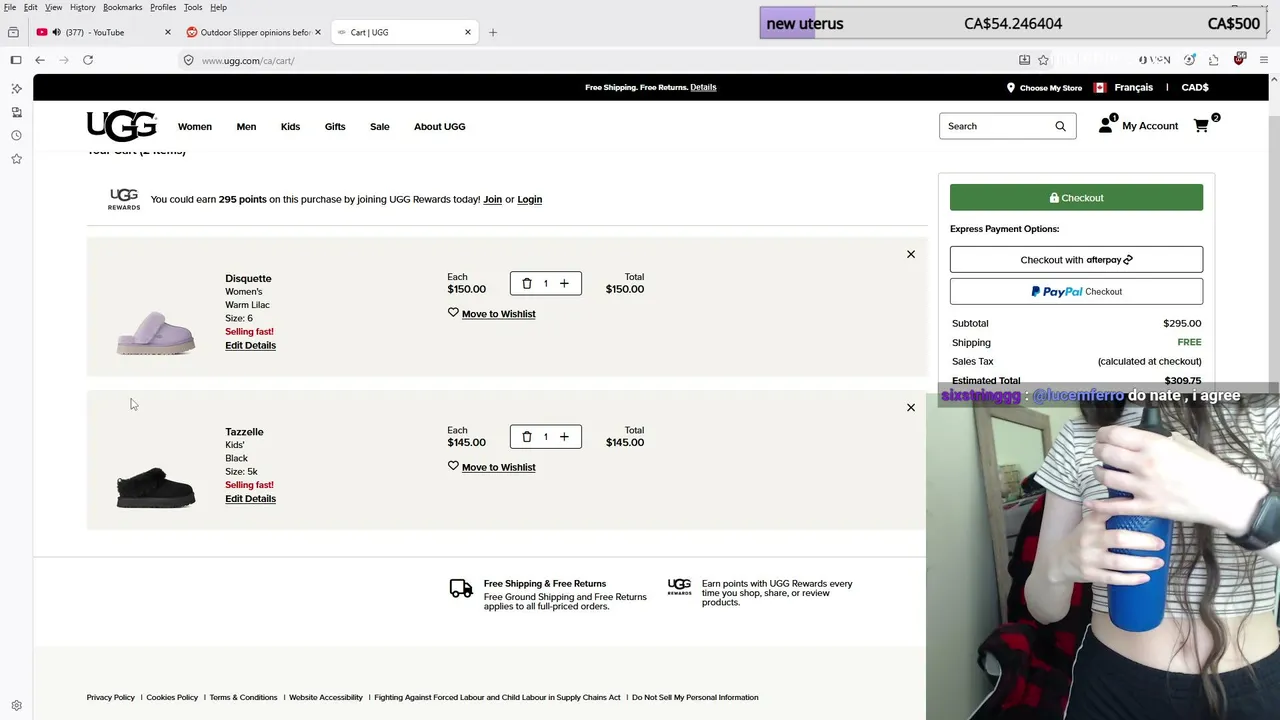This screenshot has width=1280, height=720.
Task: Remove Tazzelle using the X icon
Action: (911, 407)
